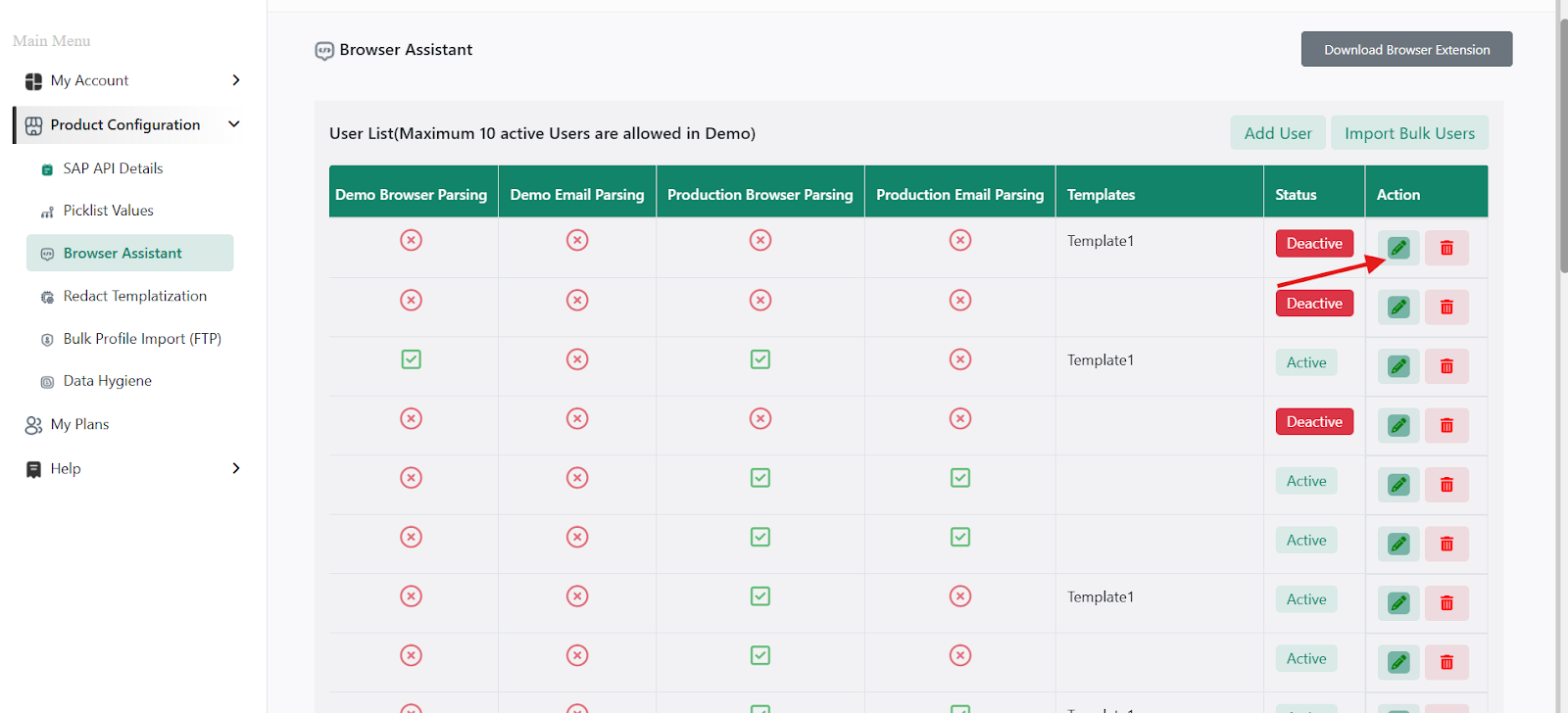Screen dimensions: 1568x713
Task: Expand the Help menu arrow
Action: 235,468
